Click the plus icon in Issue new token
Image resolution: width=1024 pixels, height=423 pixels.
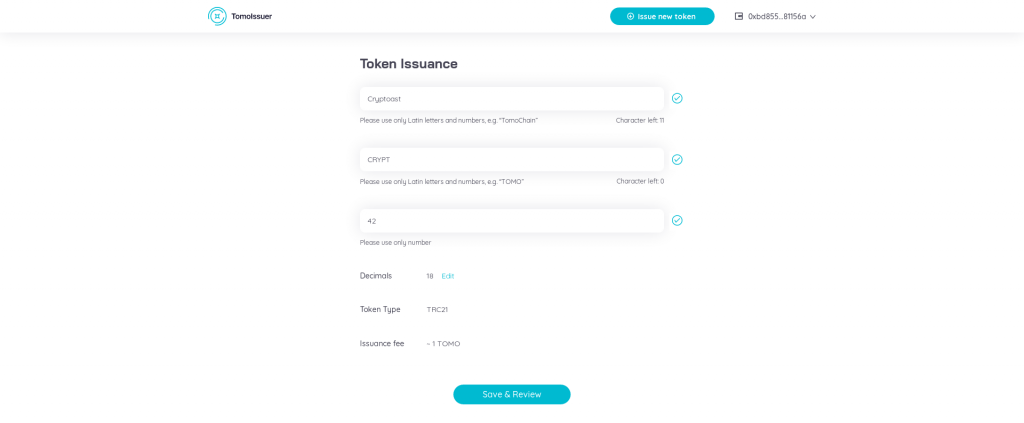click(x=630, y=16)
